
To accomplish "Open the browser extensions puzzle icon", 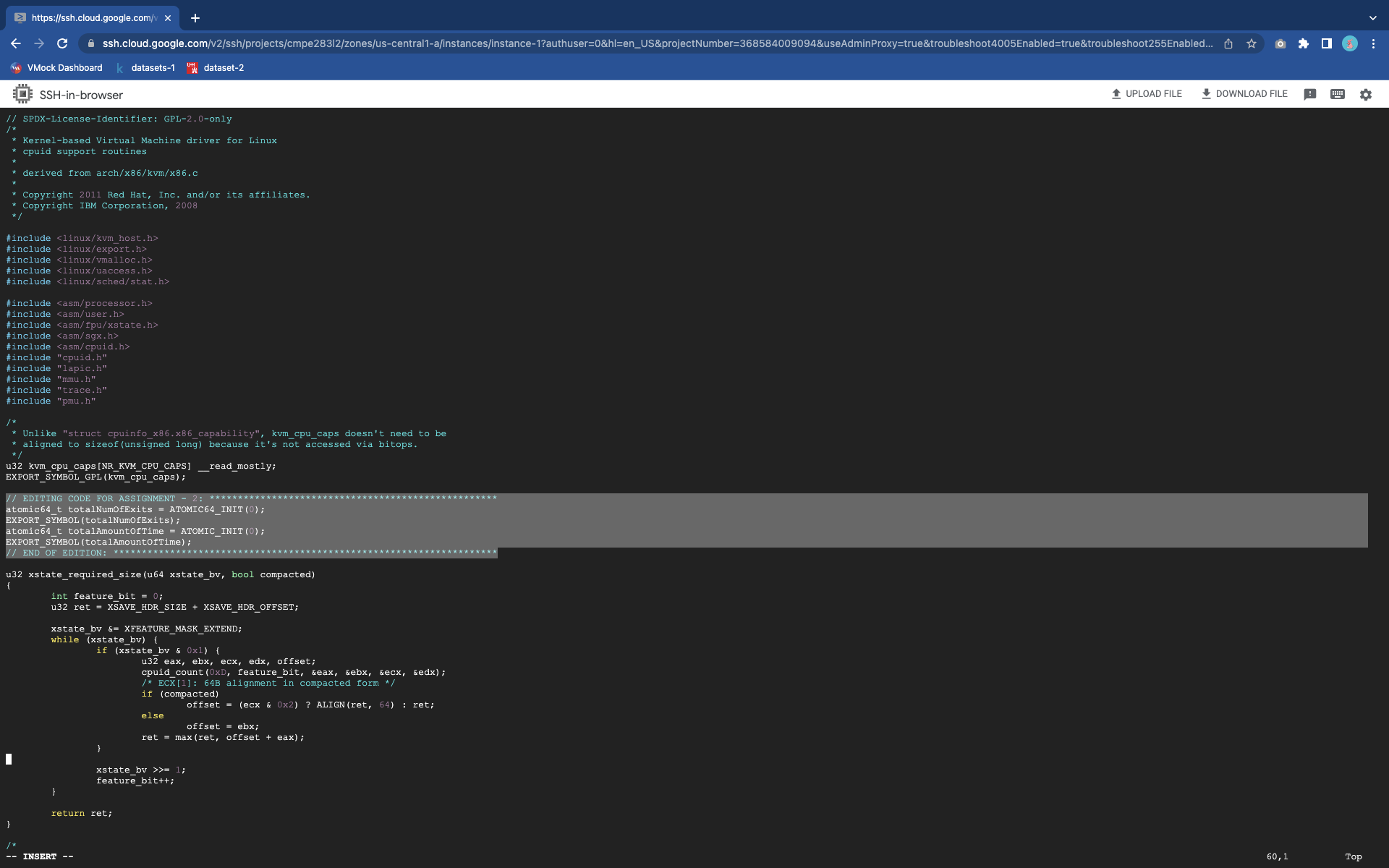I will 1304,43.
